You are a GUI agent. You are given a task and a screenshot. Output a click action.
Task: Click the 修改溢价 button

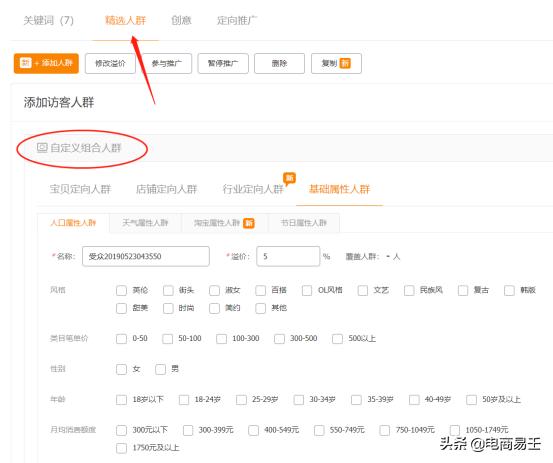tap(110, 63)
